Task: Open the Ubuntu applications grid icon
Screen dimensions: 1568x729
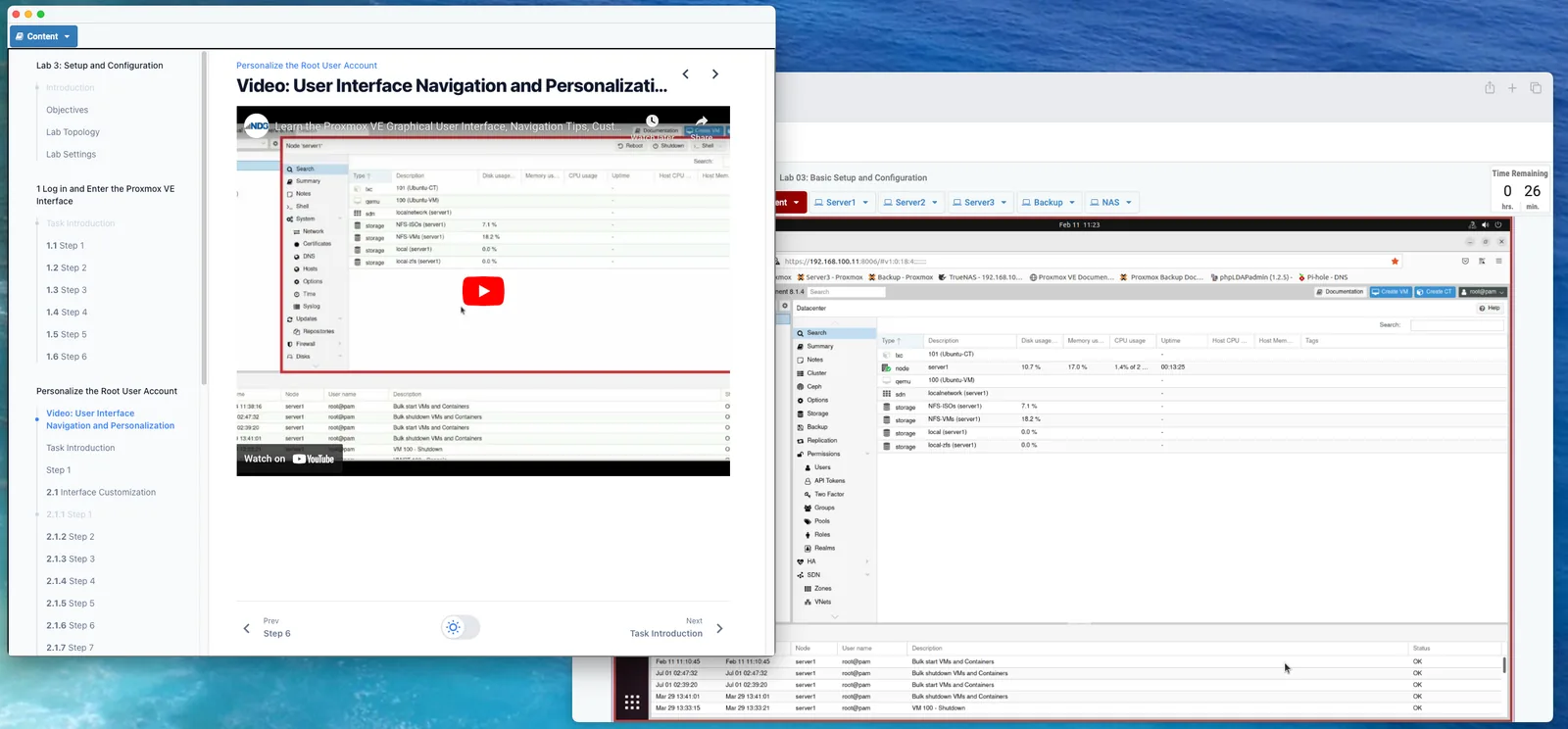Action: (x=632, y=703)
